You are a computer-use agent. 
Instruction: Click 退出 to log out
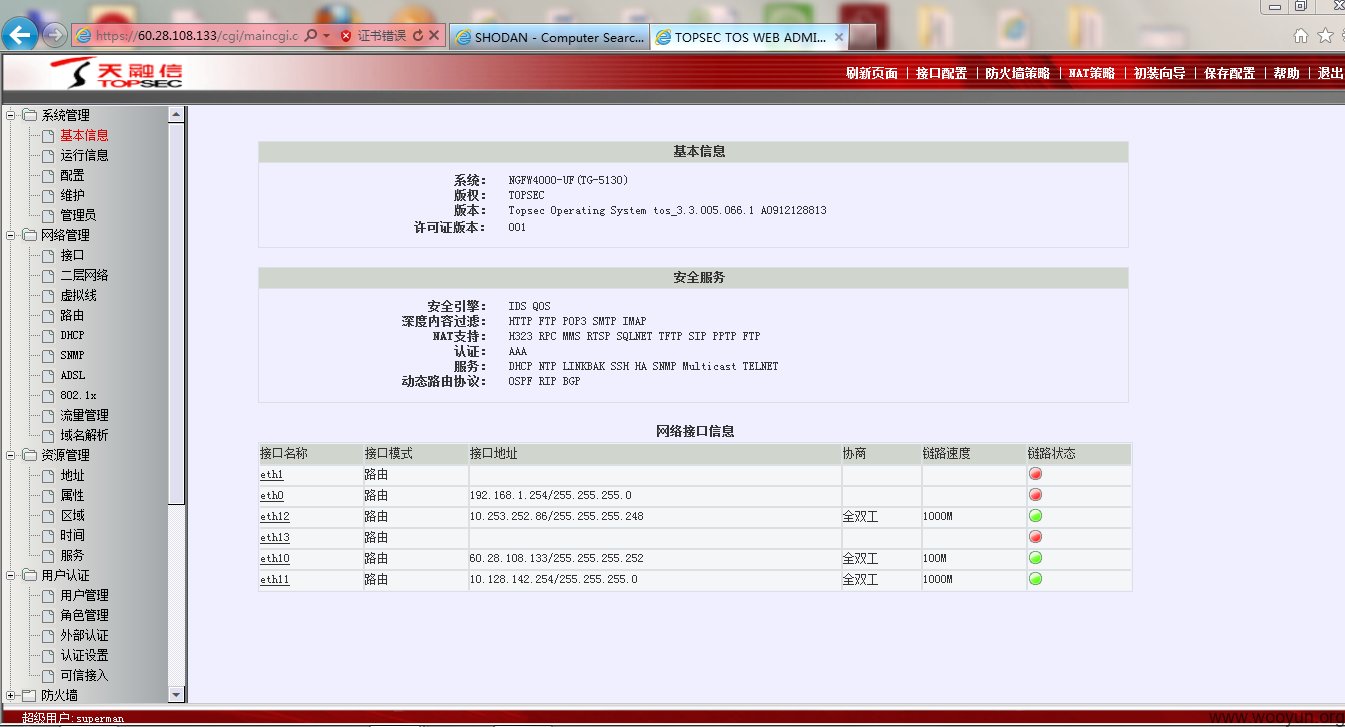[x=1330, y=73]
